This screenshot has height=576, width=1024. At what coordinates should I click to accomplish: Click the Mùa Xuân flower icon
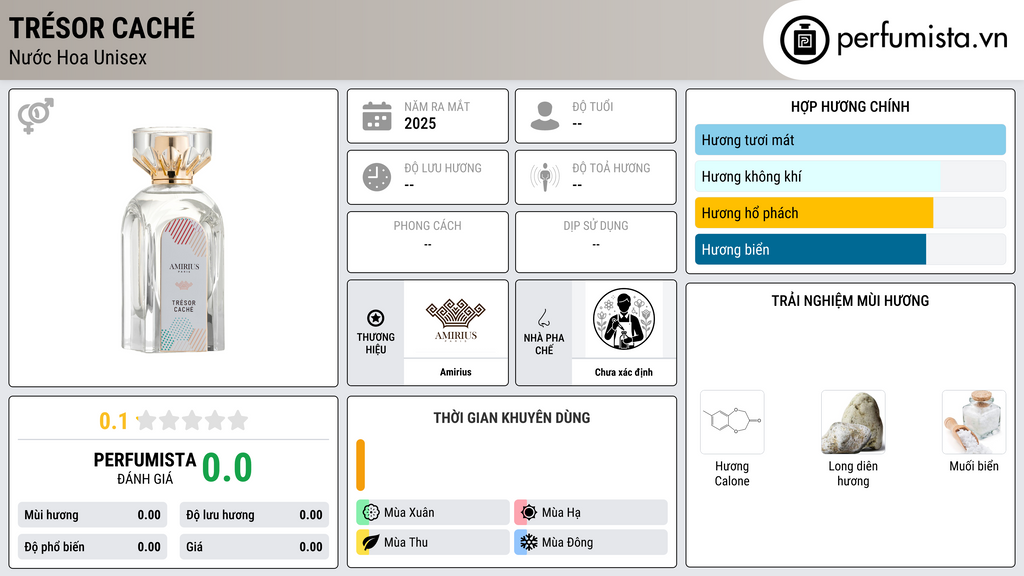371,513
